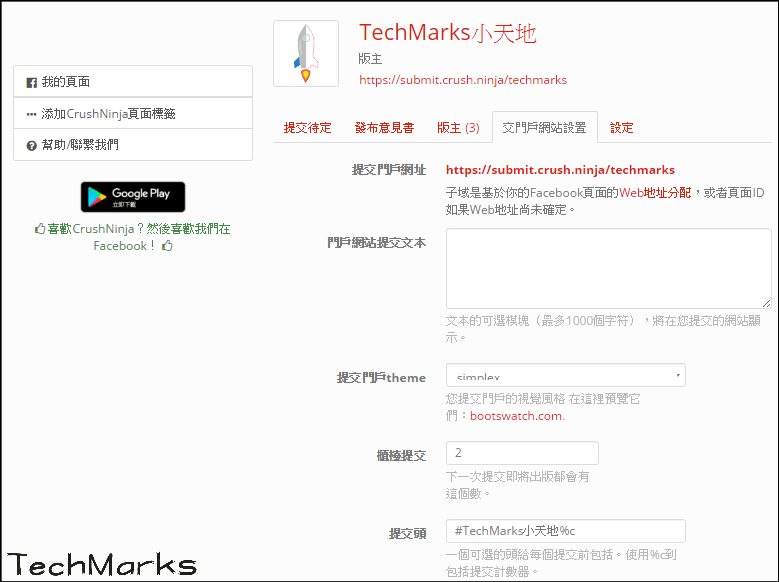
Task: Click the ellipsis icon beside 添加CrushNinja頁面標籤
Action: click(31, 114)
